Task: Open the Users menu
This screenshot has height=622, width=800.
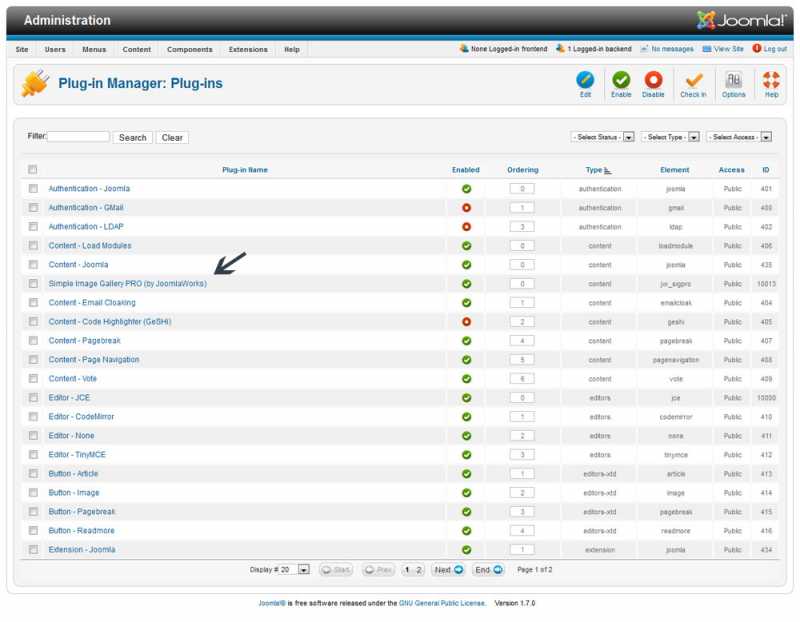Action: (55, 49)
